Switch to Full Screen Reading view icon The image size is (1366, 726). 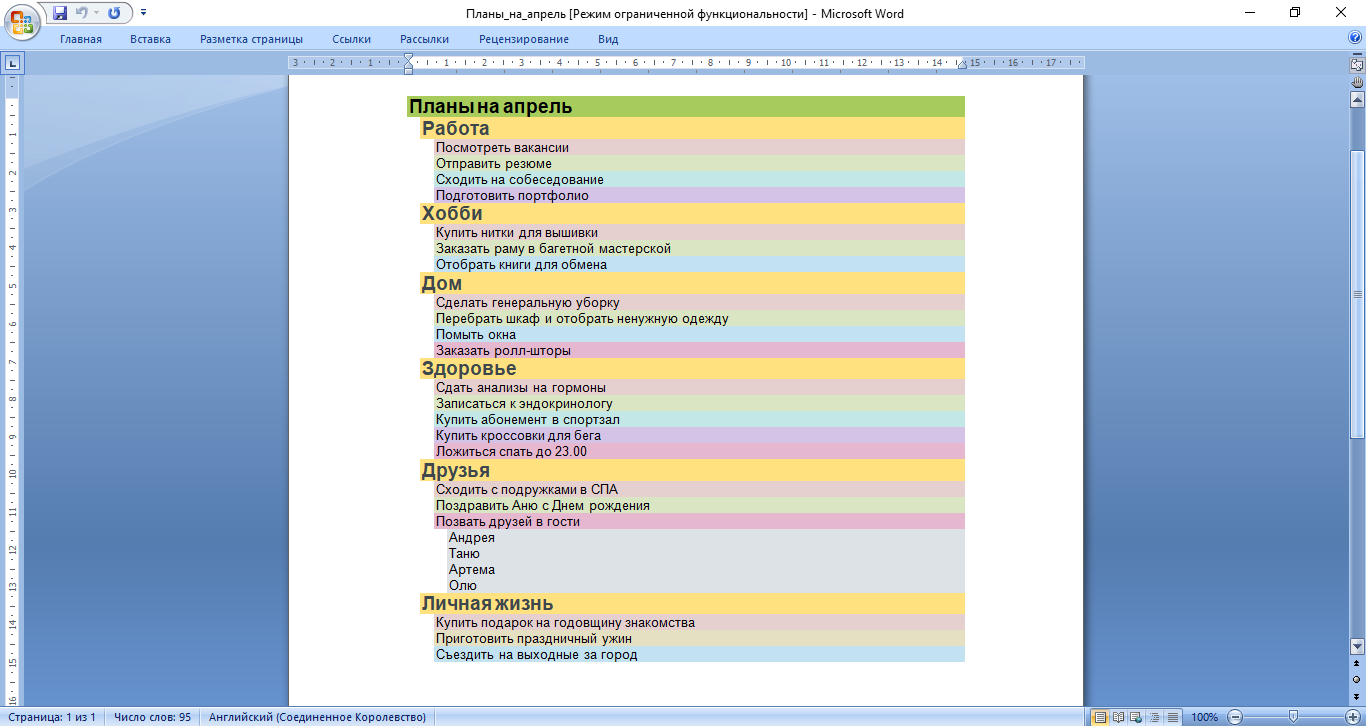(1117, 717)
